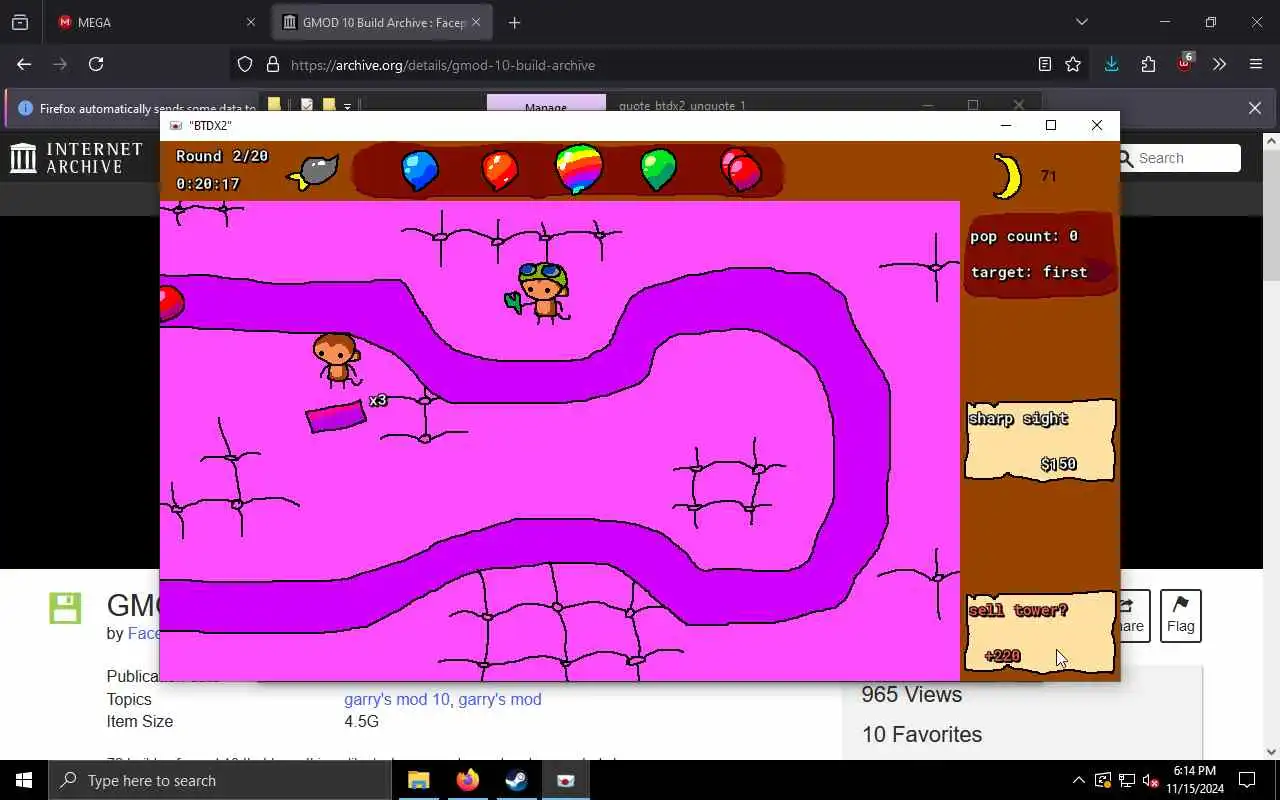
Task: Click the uBlock Origin extension icon
Action: coord(1185,64)
